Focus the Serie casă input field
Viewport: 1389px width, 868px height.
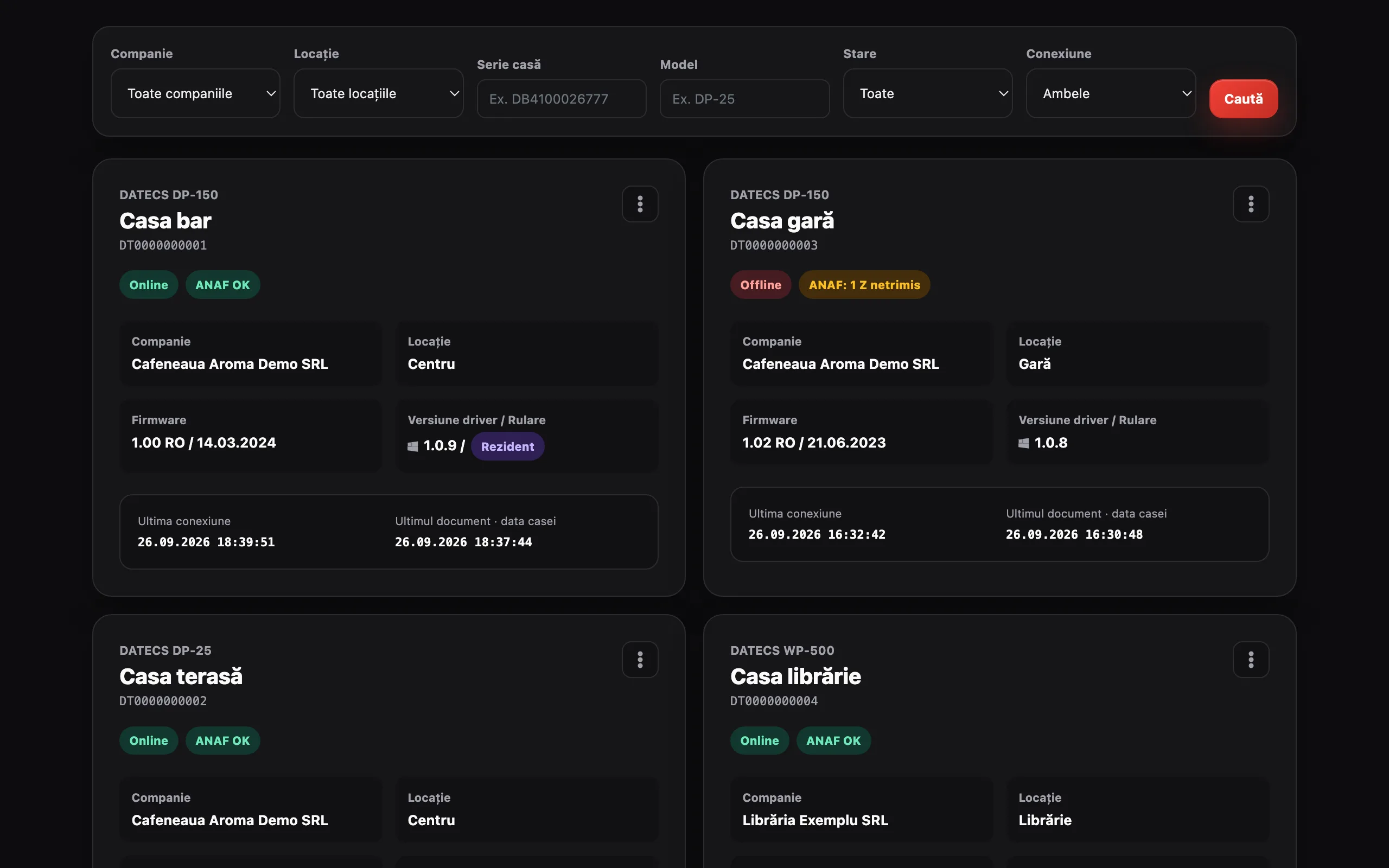pos(562,99)
